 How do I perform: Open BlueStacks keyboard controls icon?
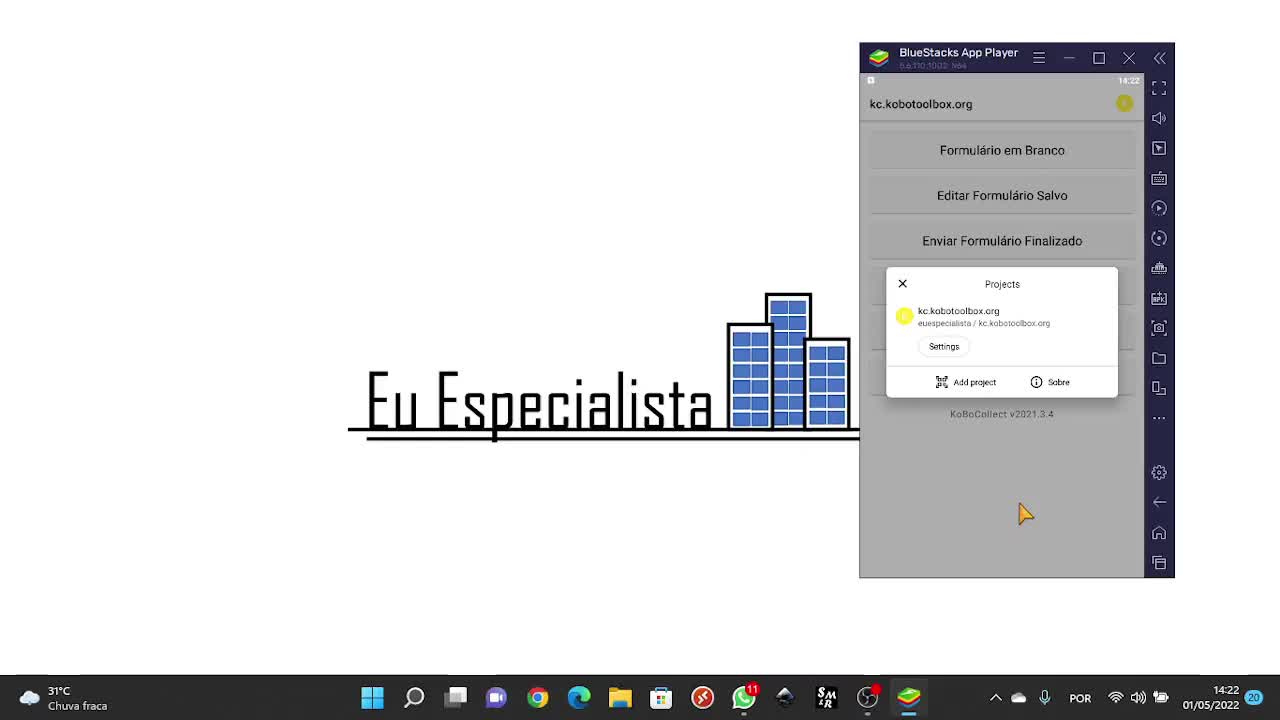click(1159, 178)
